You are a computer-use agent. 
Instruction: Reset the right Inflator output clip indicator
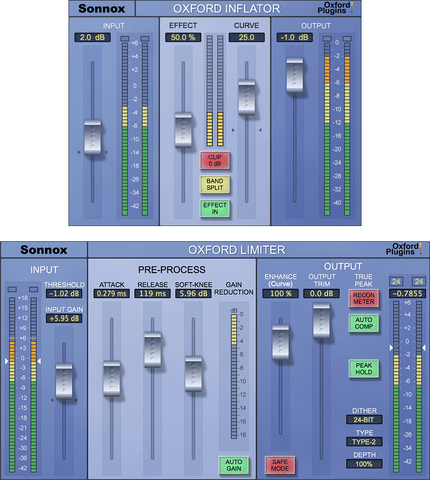347,39
